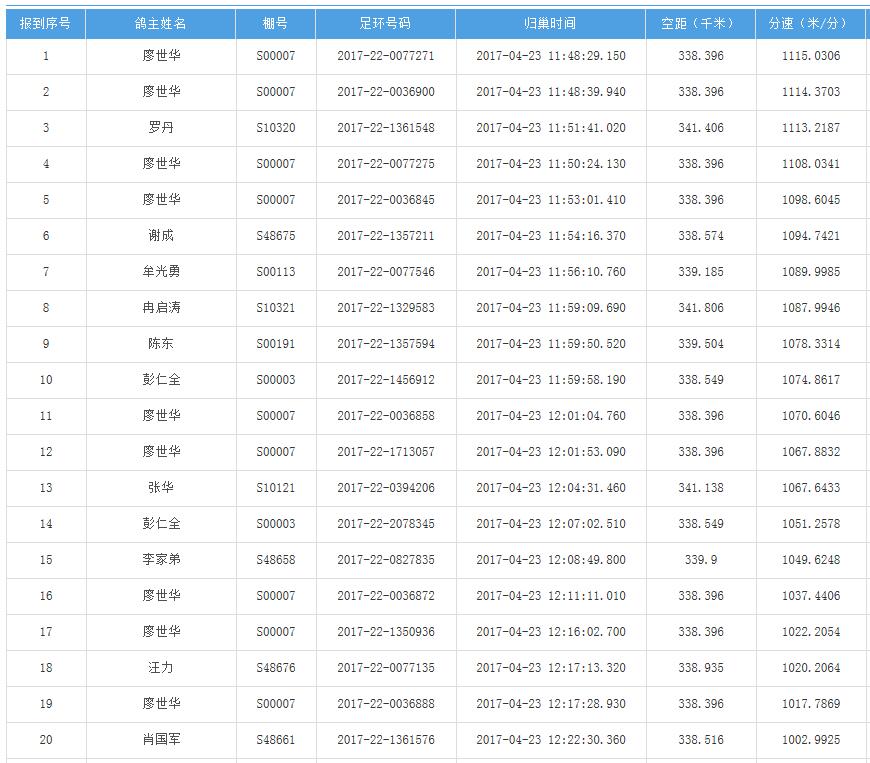Image resolution: width=870 pixels, height=763 pixels.
Task: Sort by the 鸽主姓名 column header
Action: coord(161,23)
